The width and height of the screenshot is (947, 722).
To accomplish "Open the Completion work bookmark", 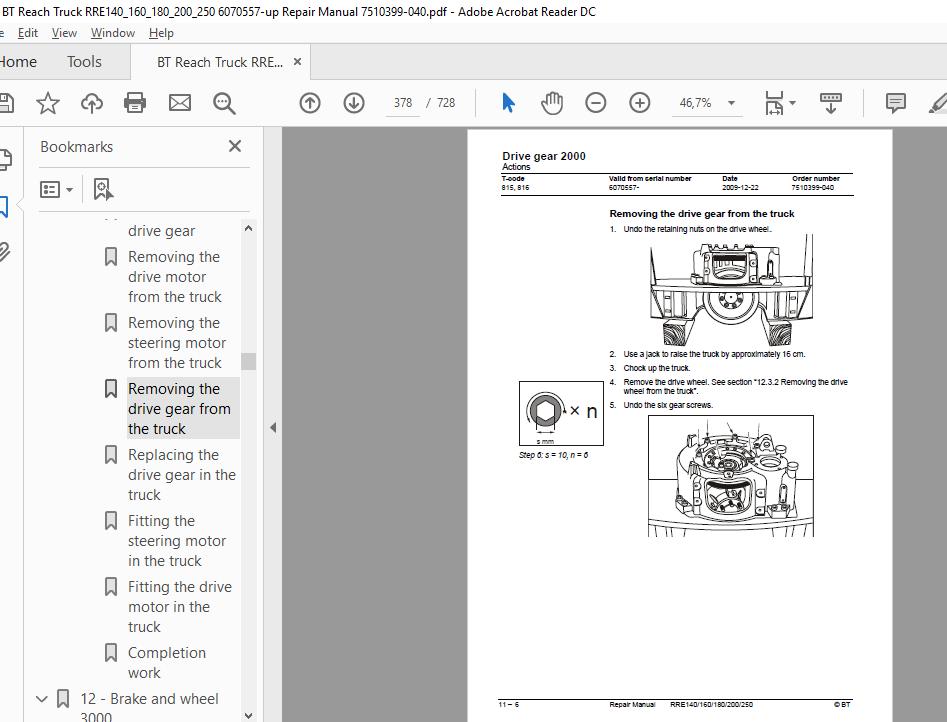I will click(167, 663).
